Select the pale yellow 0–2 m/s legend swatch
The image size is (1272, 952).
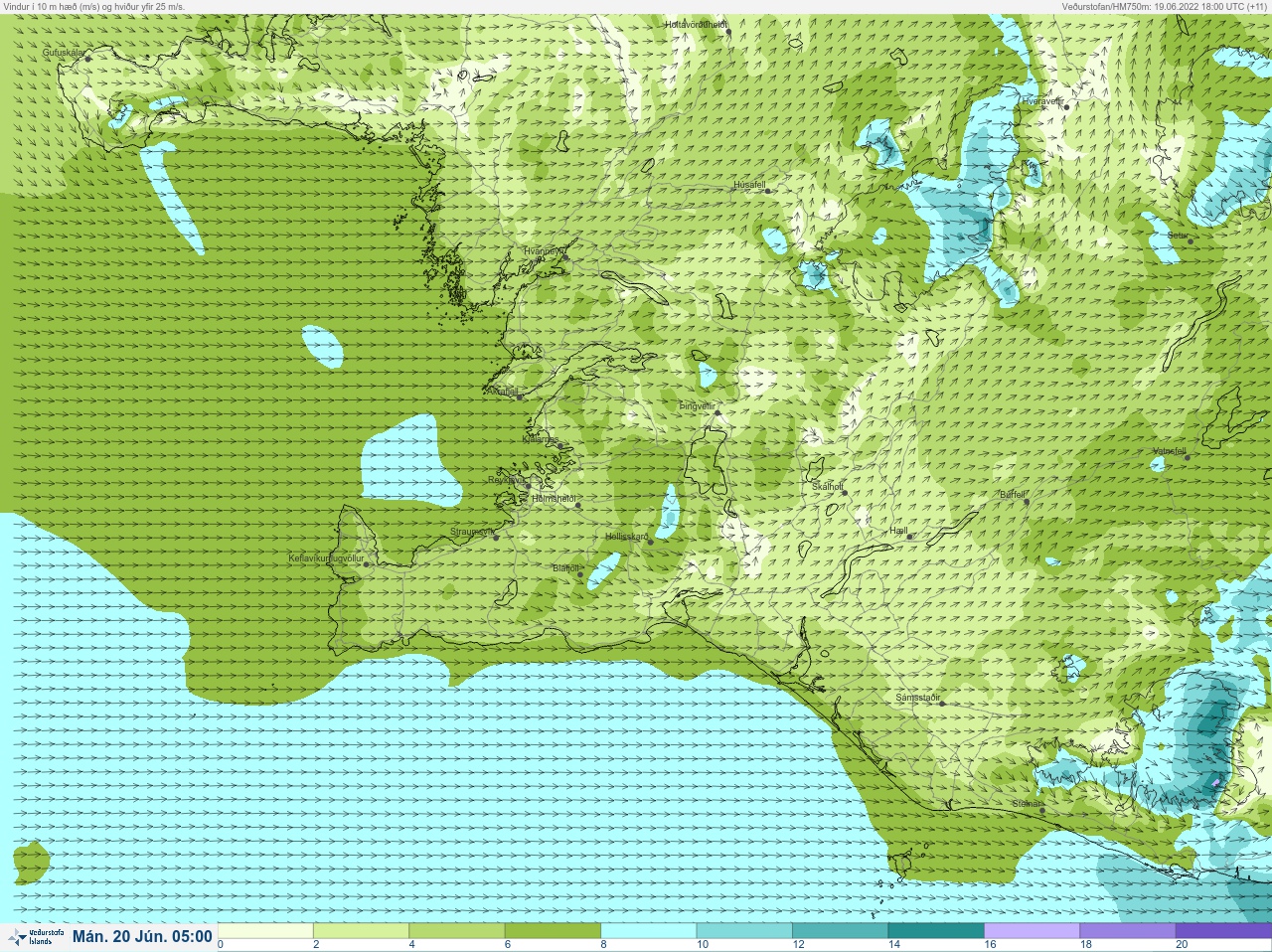coord(266,931)
